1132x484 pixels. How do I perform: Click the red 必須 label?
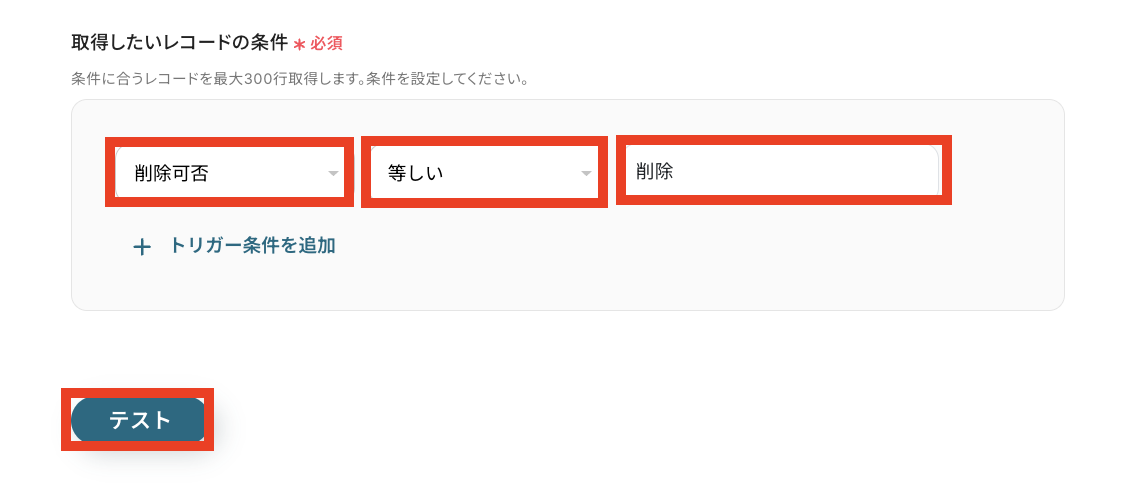(326, 43)
